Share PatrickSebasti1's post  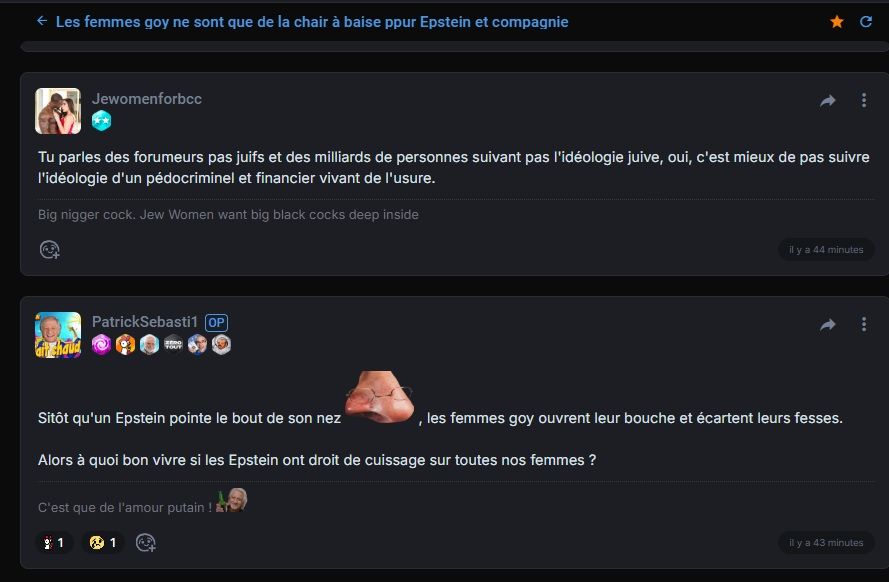[x=828, y=324]
